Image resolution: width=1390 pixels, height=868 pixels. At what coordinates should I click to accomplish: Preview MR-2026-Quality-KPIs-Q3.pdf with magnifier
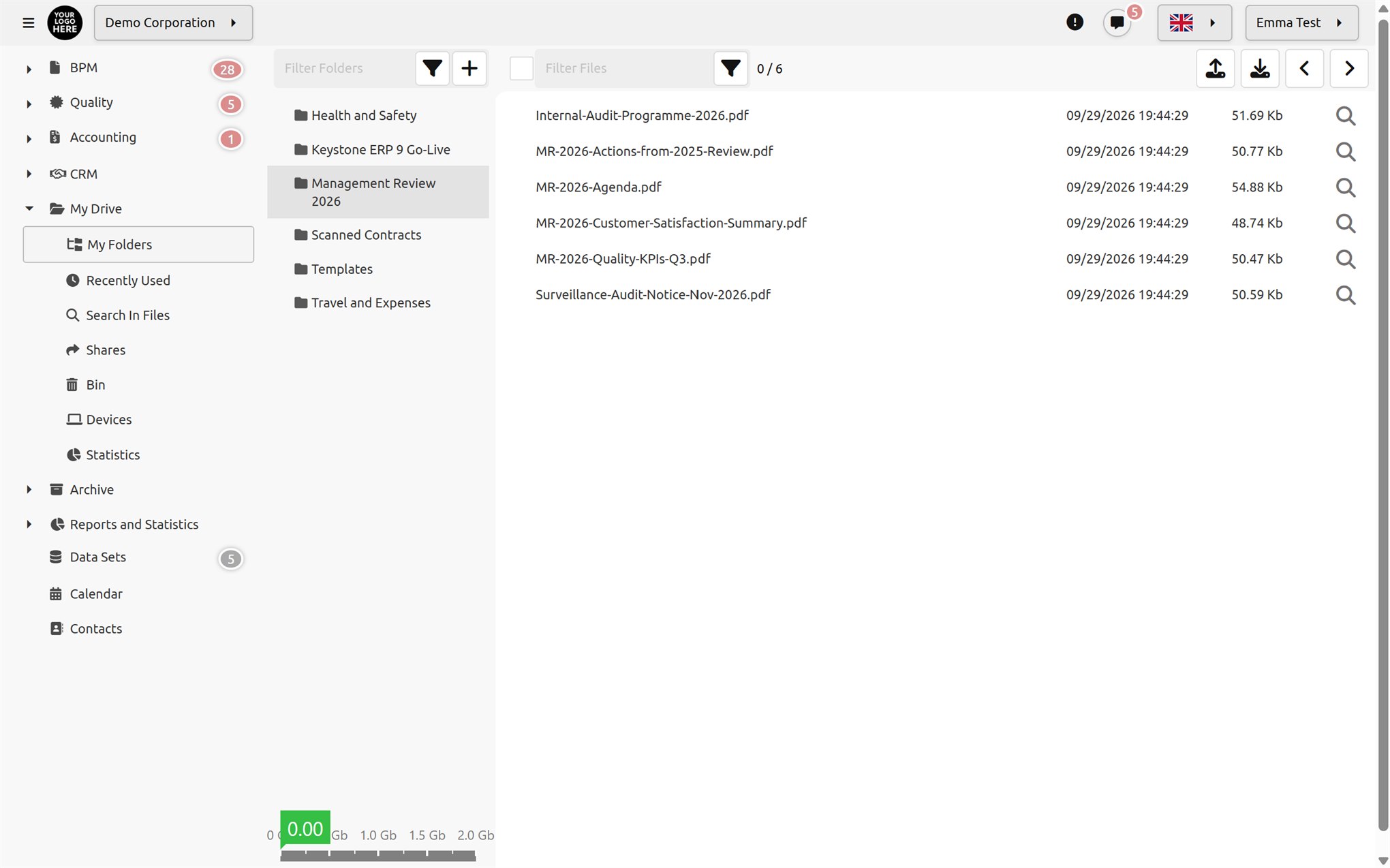coord(1345,259)
